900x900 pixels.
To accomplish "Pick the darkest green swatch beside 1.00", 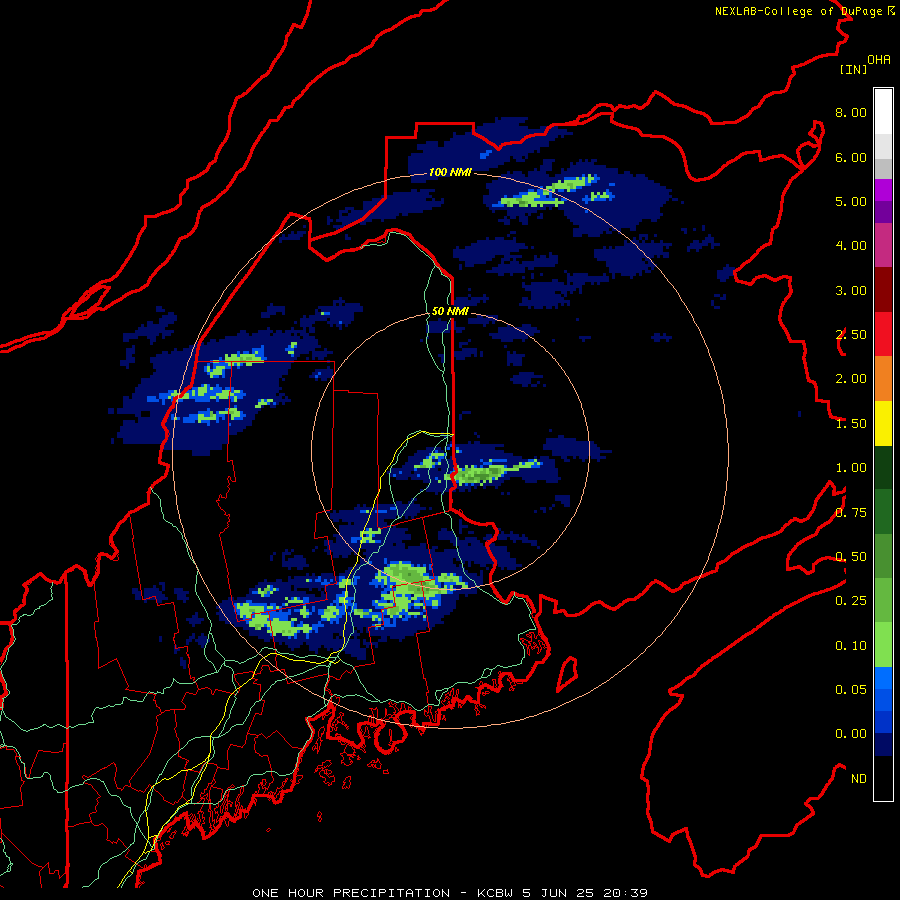I will [x=883, y=467].
